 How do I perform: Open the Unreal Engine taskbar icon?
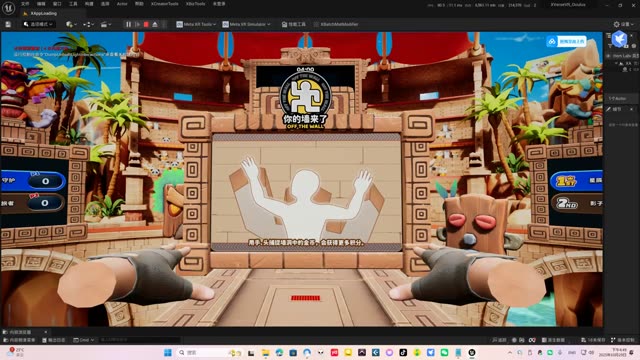(x=471, y=353)
